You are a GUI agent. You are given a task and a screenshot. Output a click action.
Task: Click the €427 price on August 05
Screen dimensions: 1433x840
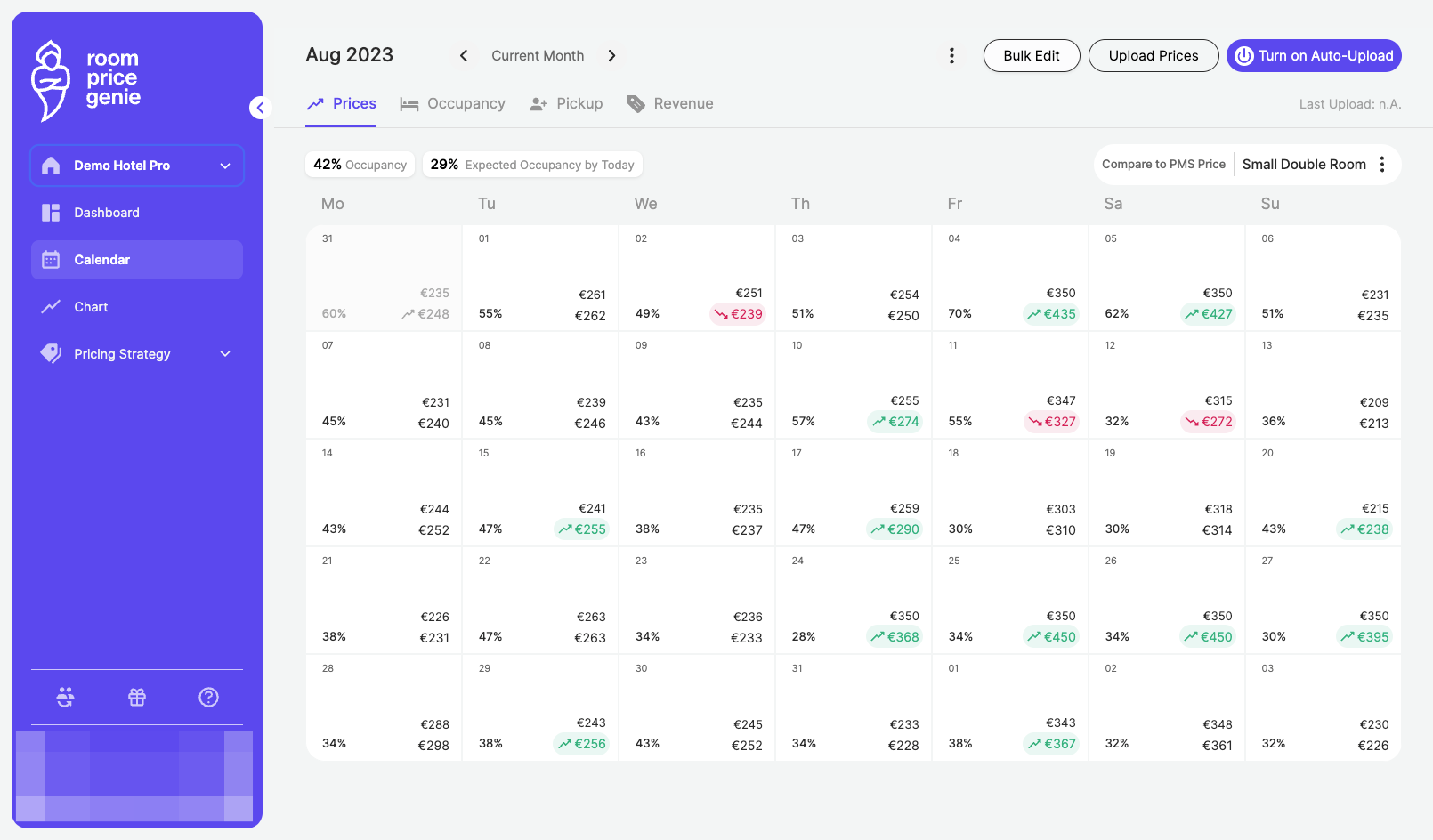1208,314
